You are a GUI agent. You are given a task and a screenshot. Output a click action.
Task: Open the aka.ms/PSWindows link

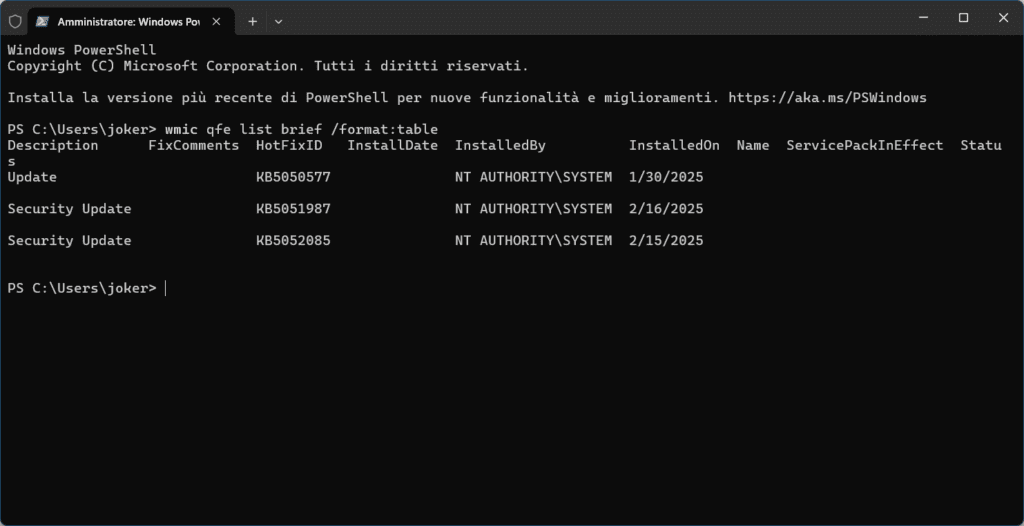click(827, 98)
